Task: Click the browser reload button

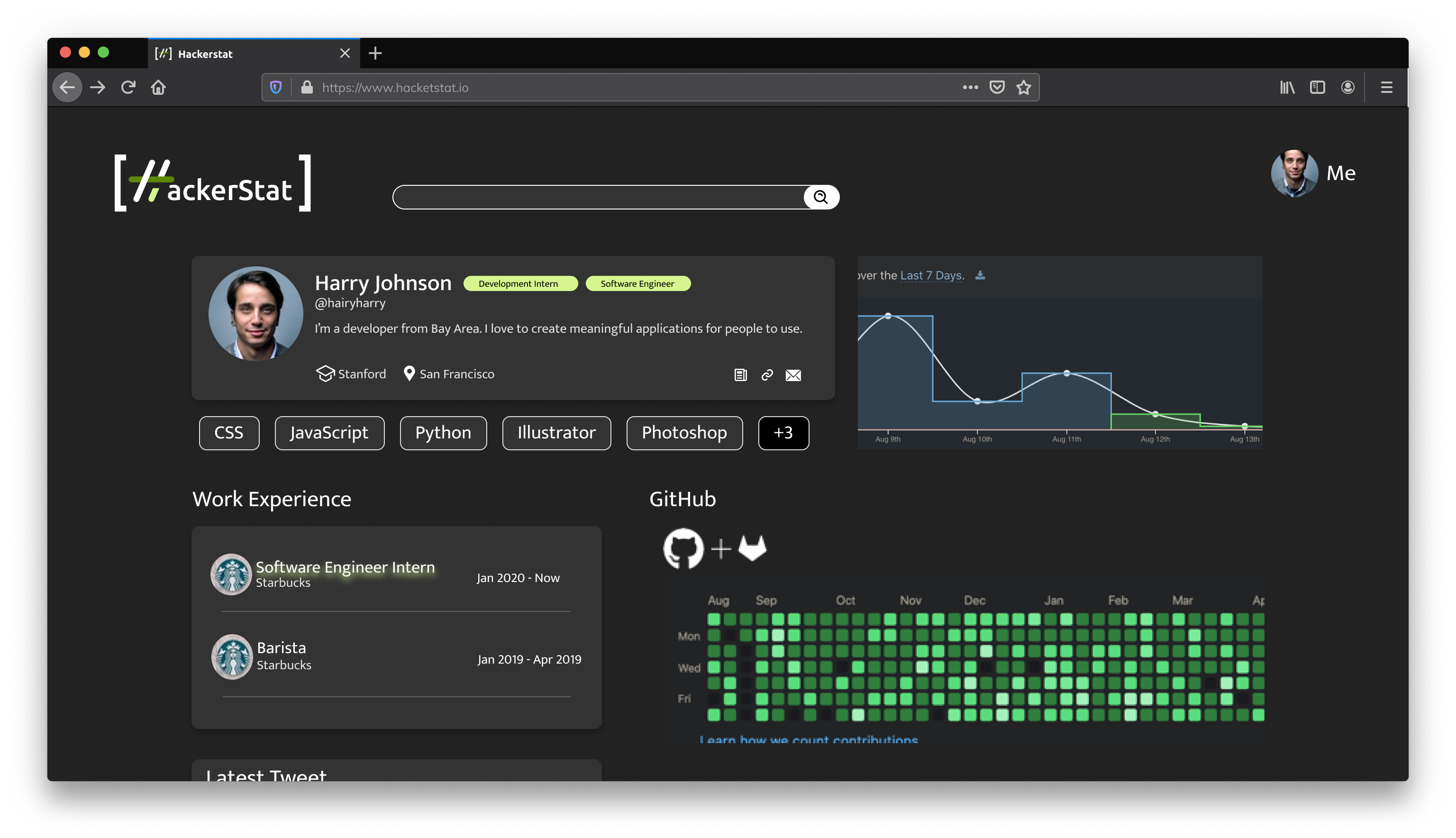Action: 128,88
